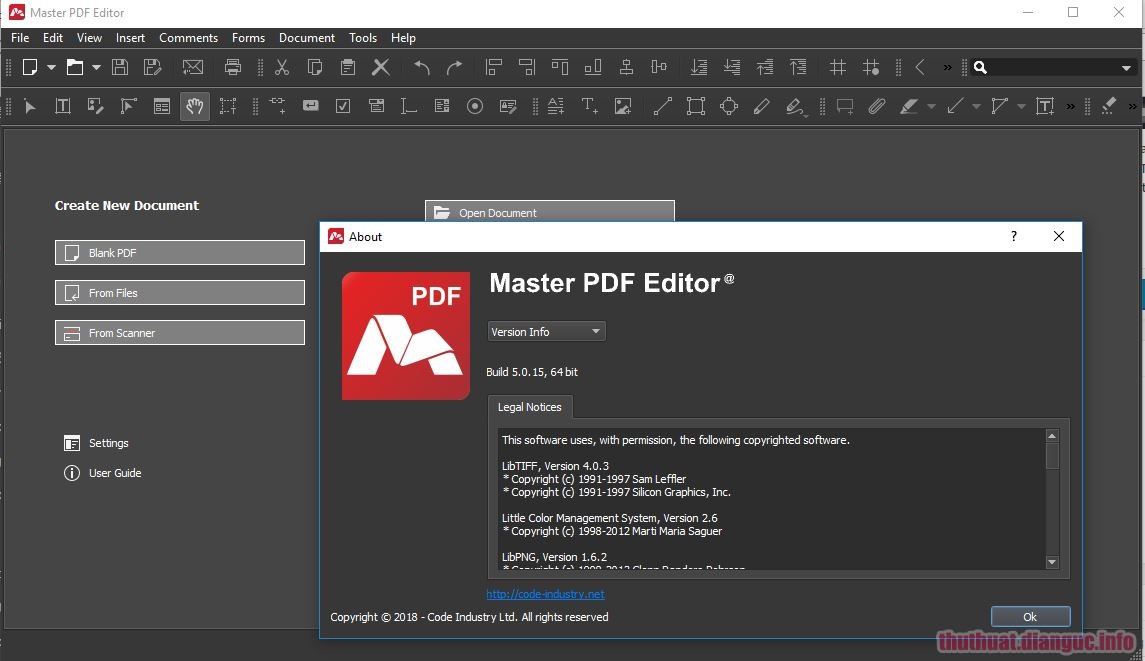This screenshot has width=1145, height=661.
Task: Choose the Rectangle drawing tool
Action: point(696,107)
